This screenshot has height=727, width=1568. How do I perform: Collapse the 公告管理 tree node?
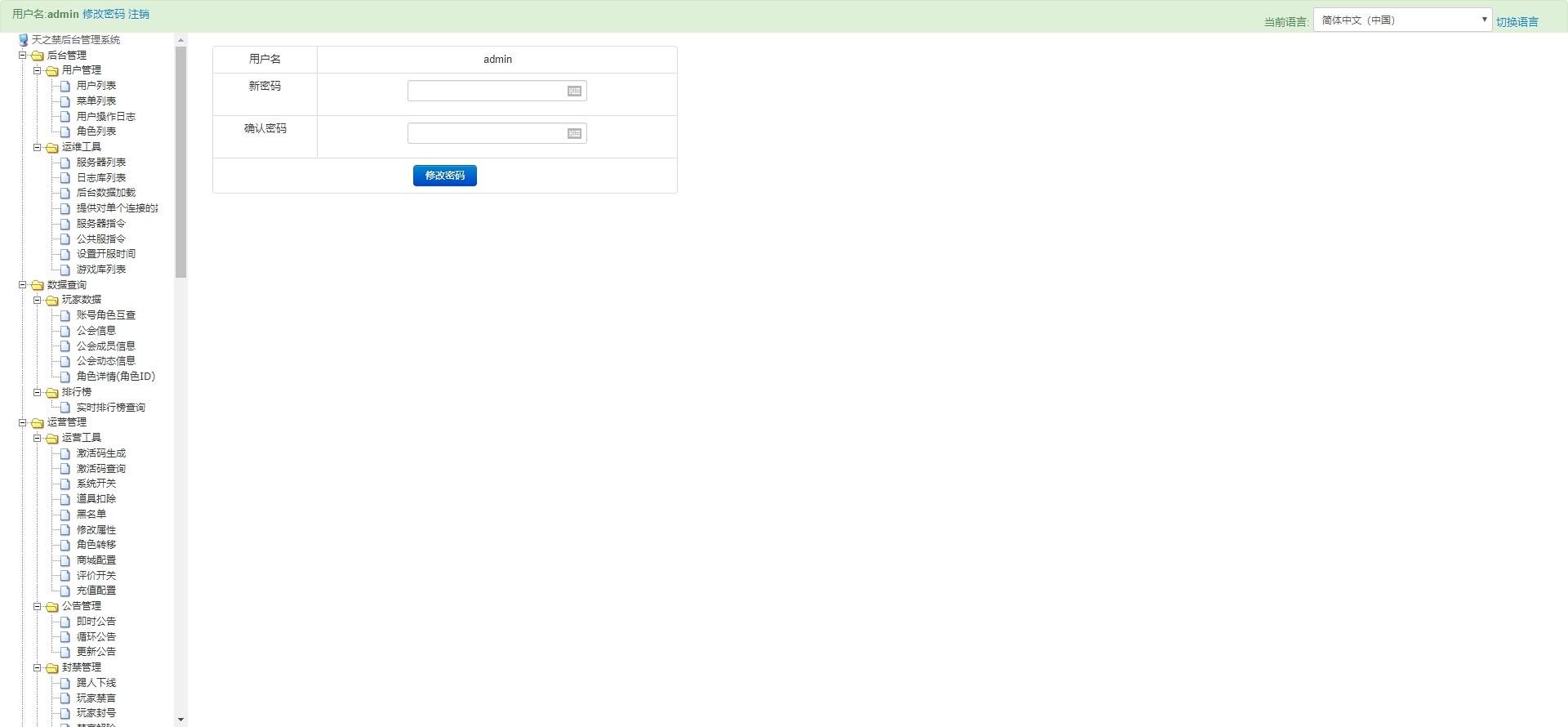coord(38,606)
